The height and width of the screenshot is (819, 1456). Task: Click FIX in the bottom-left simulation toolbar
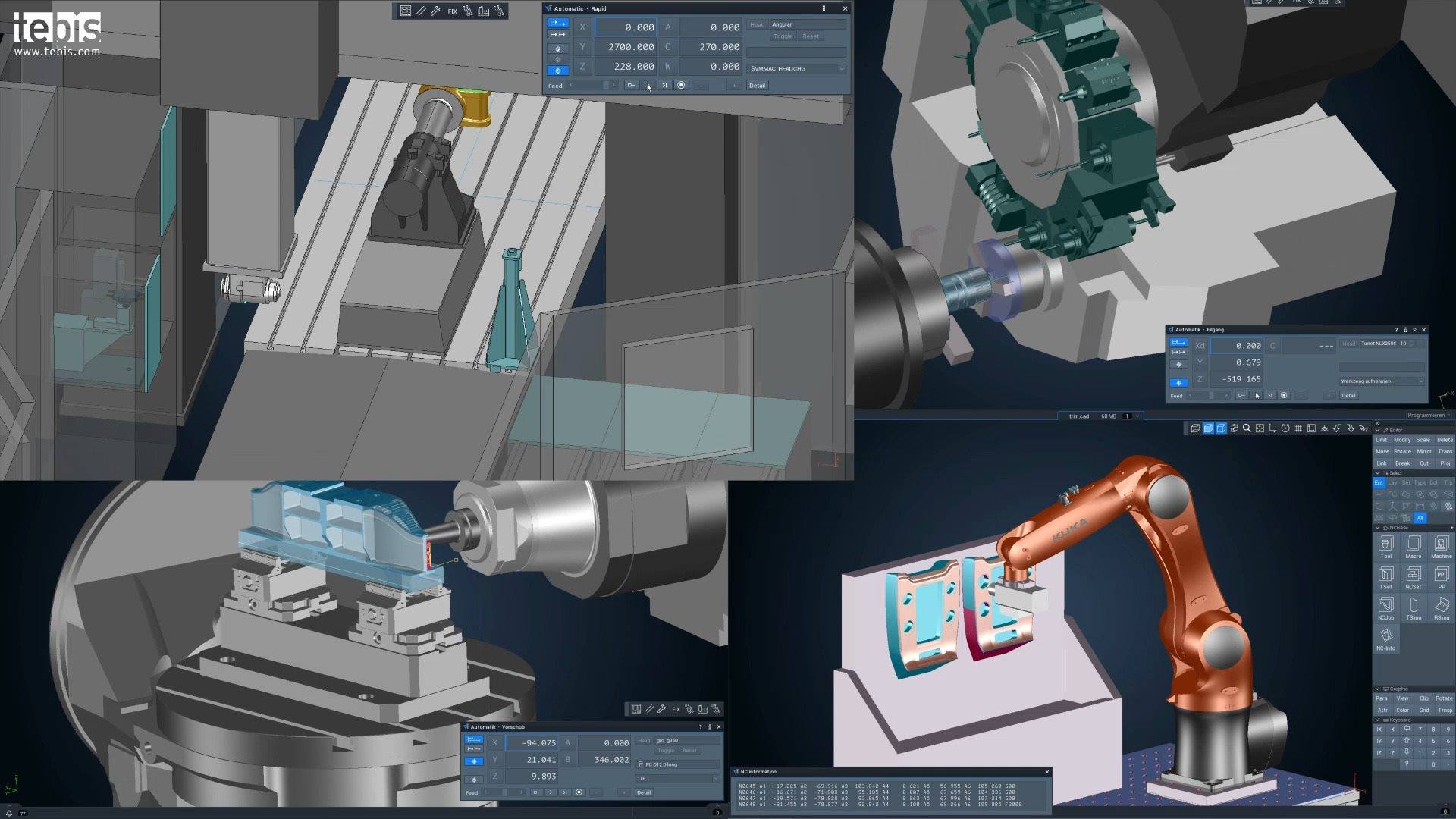click(676, 709)
